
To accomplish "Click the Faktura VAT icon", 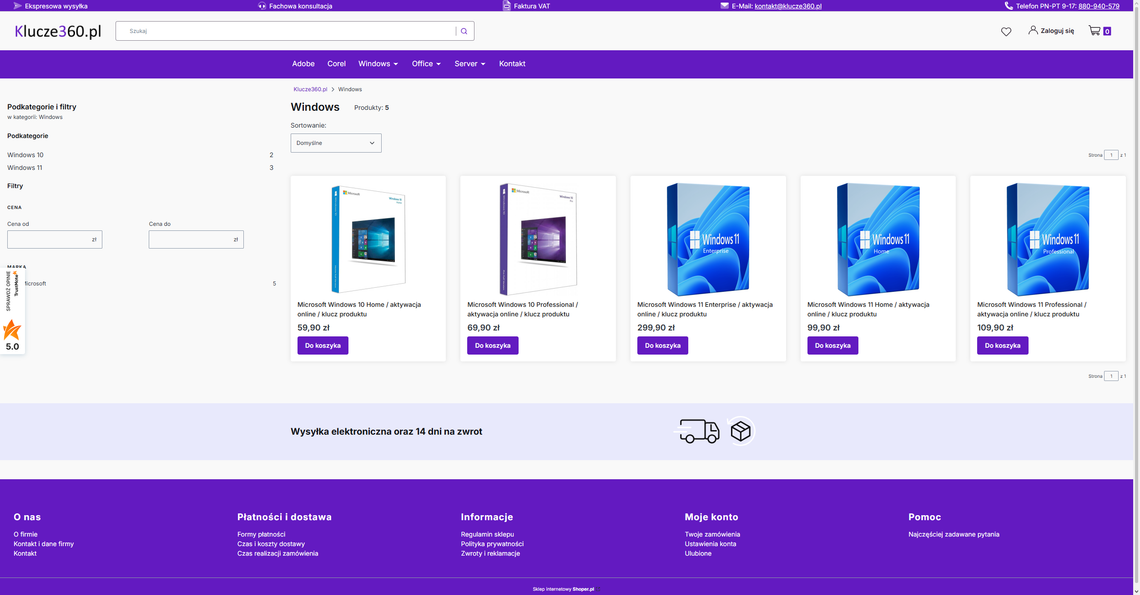I will [x=508, y=5].
